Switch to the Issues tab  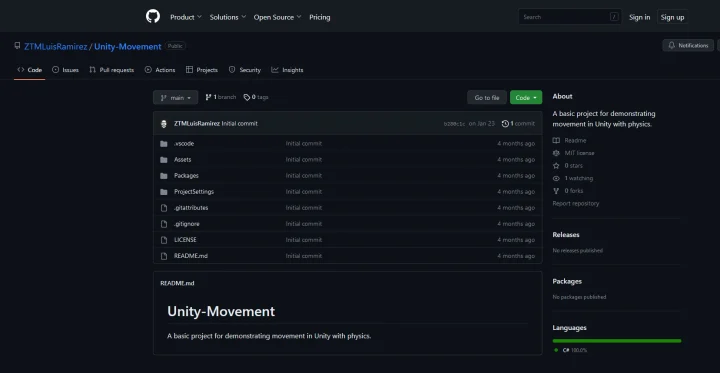click(x=65, y=70)
